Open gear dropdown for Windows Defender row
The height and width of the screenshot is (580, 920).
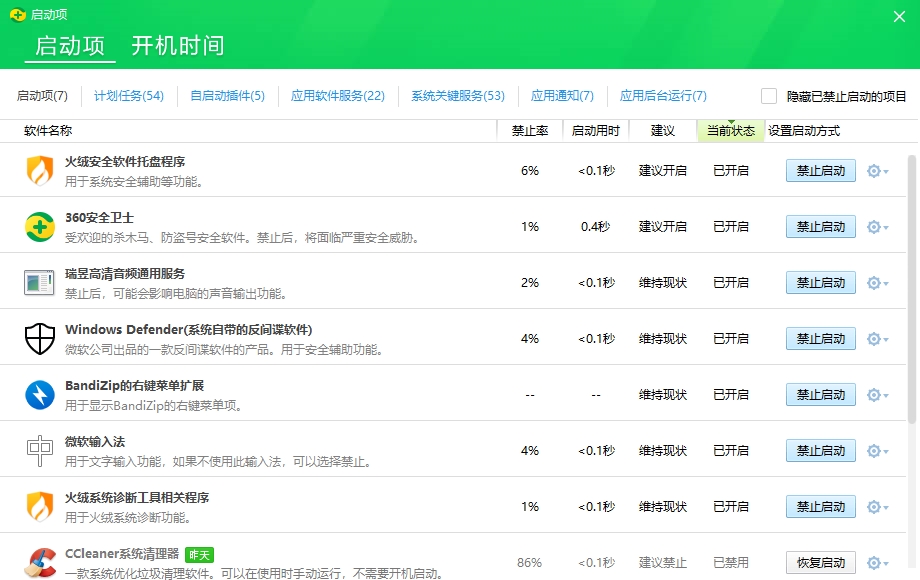[x=876, y=339]
